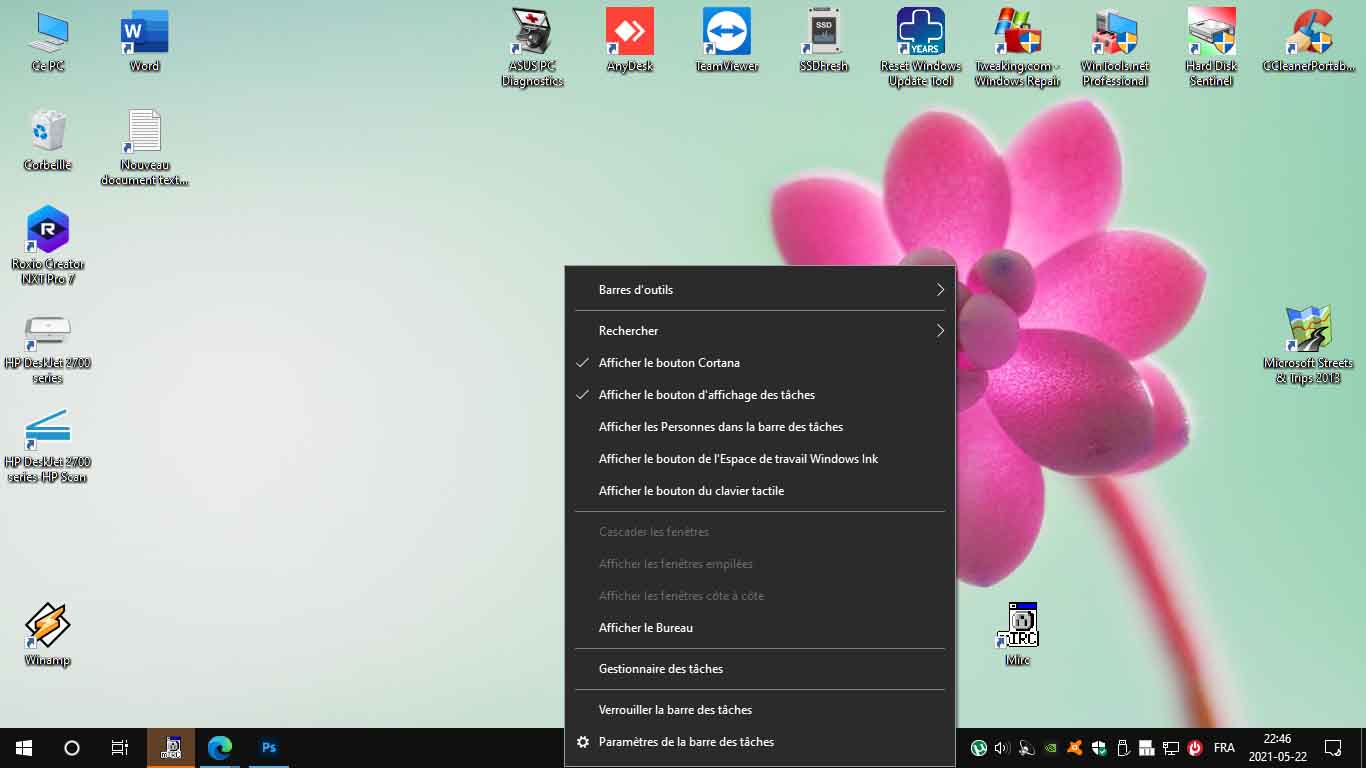1366x768 pixels.
Task: Select the TeamViewer desktop icon
Action: pos(727,42)
